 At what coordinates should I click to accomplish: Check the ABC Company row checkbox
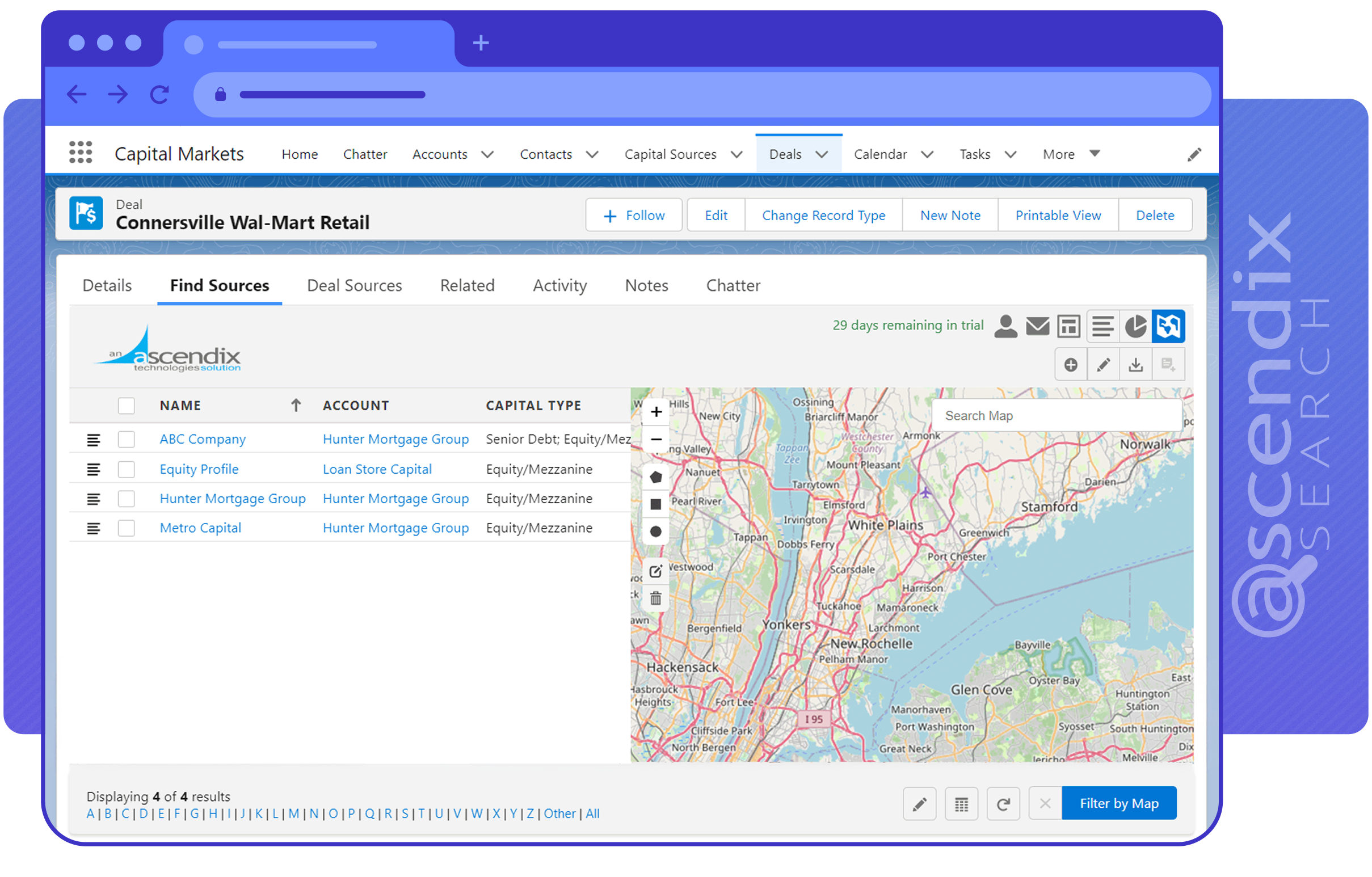[x=127, y=440]
